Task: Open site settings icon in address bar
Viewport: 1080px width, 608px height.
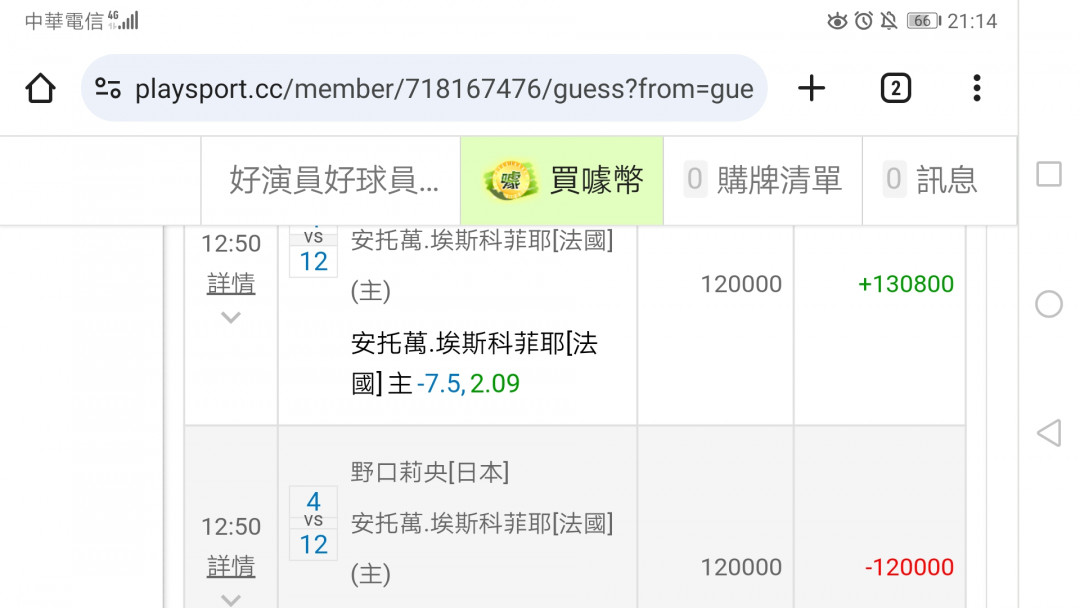Action: point(108,88)
